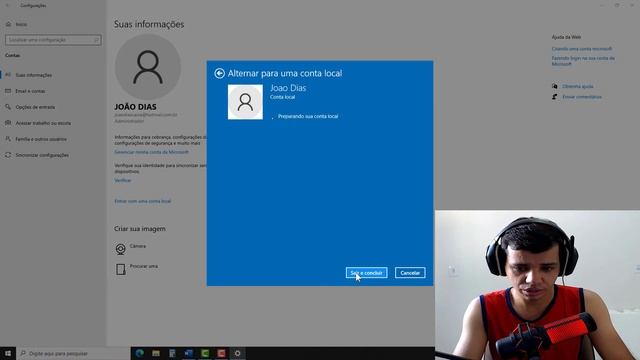The height and width of the screenshot is (360, 640).
Task: Click the 'Enviar comentários' link
Action: pyautogui.click(x=582, y=97)
